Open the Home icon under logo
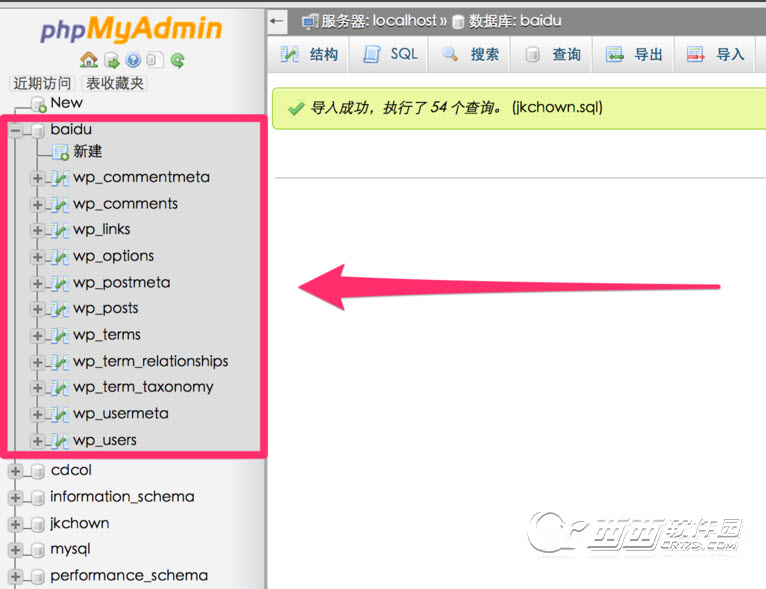The image size is (766, 589). 89,60
